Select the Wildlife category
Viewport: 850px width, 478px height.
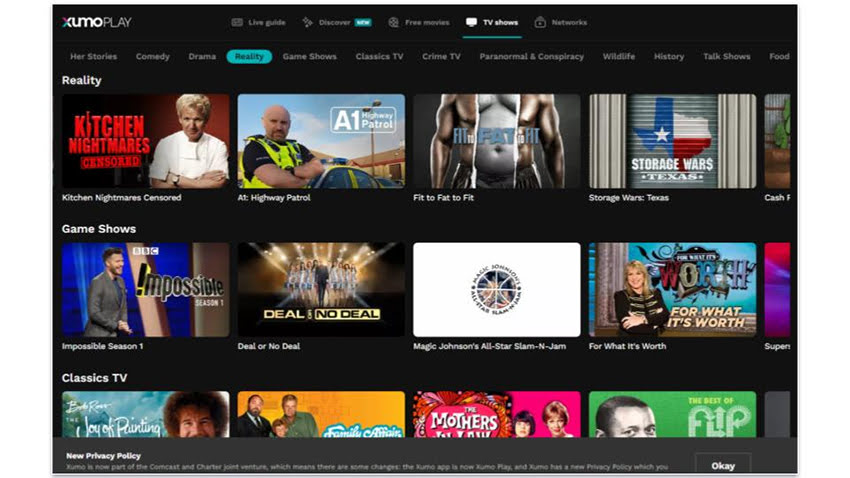[619, 56]
